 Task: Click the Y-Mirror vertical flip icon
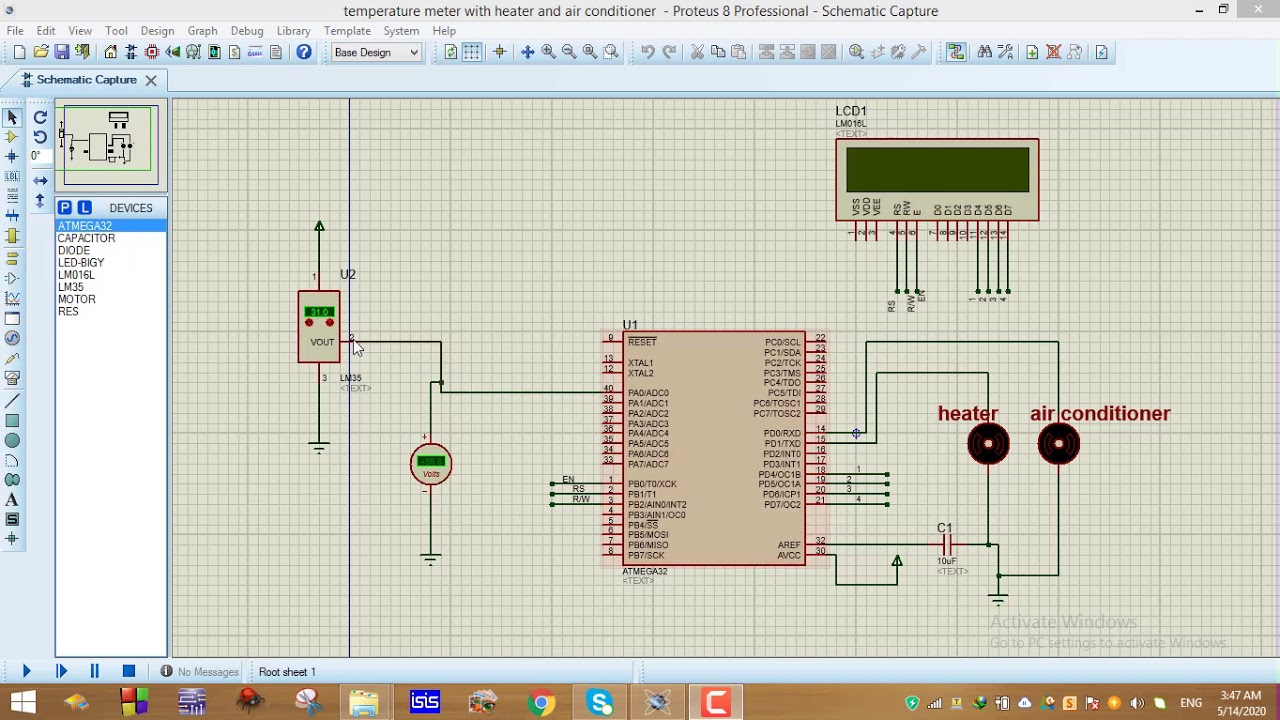tap(40, 201)
